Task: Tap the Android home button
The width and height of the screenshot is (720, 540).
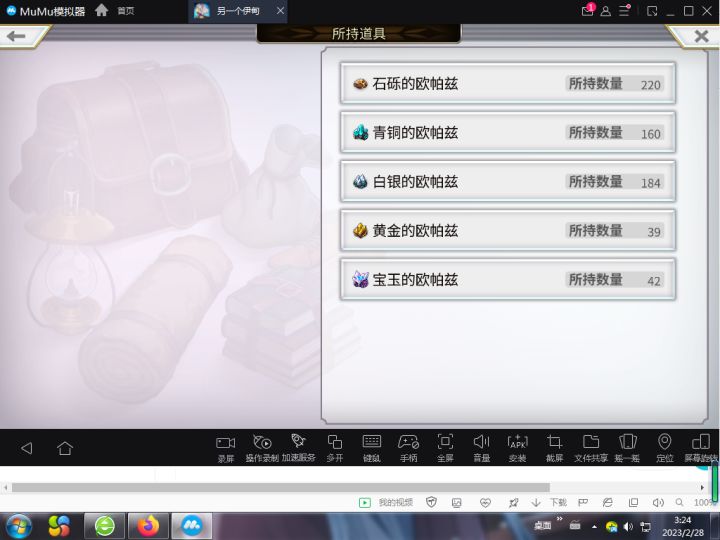Action: [65, 448]
